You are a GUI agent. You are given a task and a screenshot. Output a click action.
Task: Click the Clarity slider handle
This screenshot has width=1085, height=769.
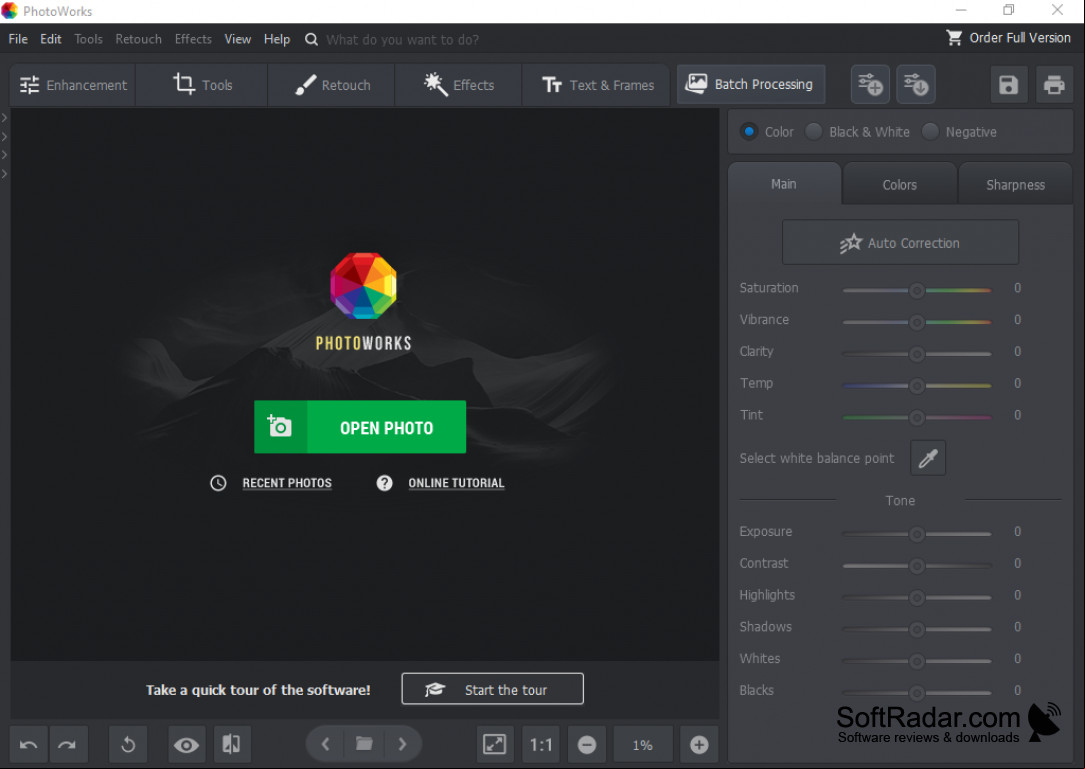coord(917,354)
